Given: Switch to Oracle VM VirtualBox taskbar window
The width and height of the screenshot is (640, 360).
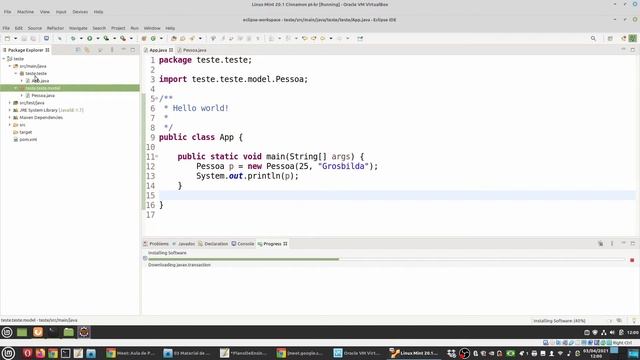Looking at the screenshot, I should 357,353.
